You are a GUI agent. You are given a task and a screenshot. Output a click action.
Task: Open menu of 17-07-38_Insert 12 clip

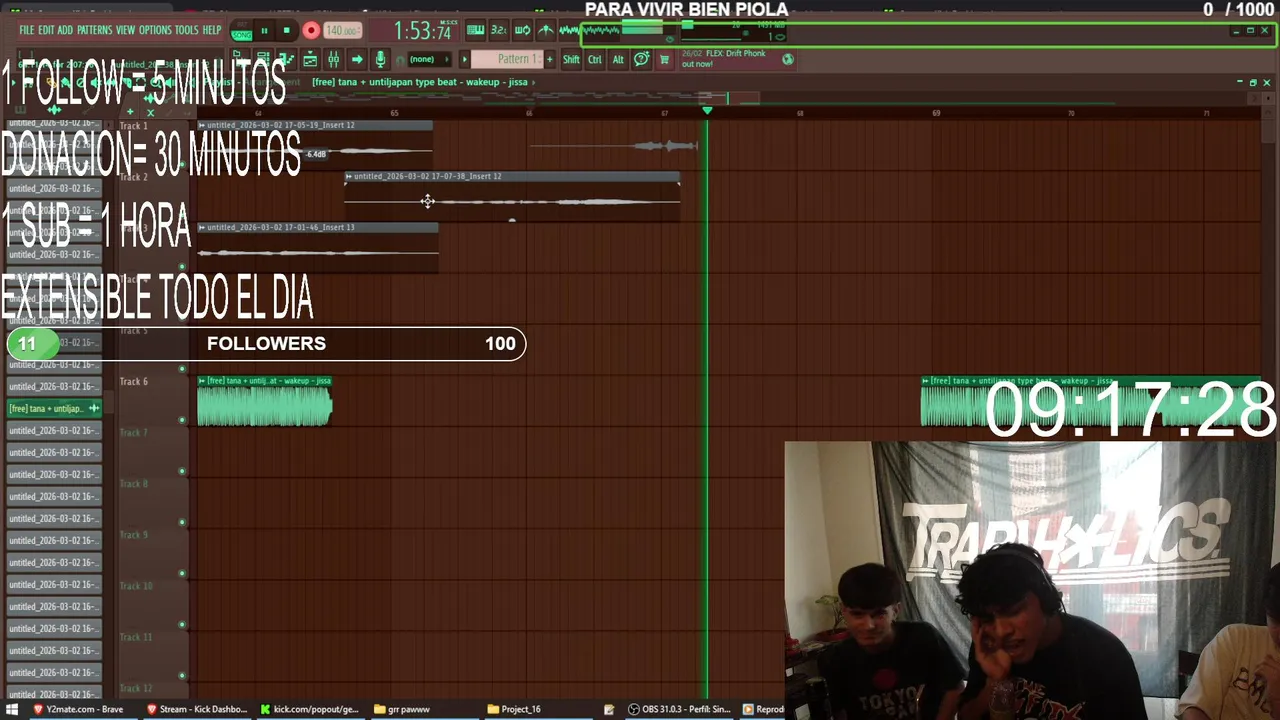[349, 176]
